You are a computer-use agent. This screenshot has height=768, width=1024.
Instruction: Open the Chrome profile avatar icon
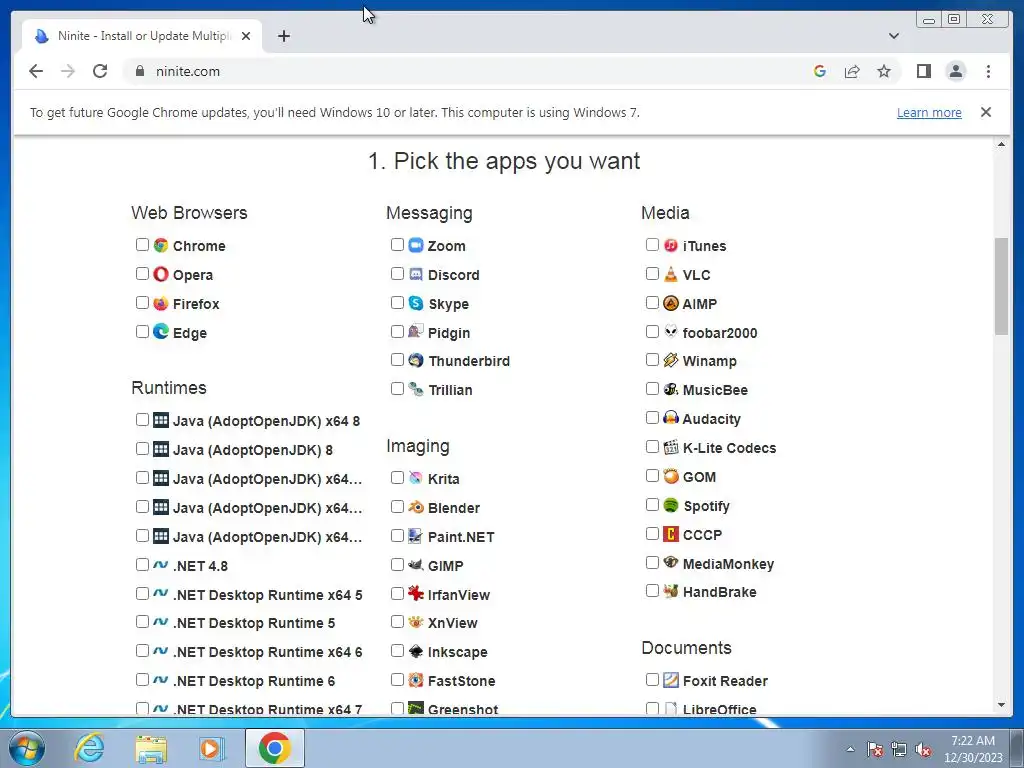click(955, 71)
